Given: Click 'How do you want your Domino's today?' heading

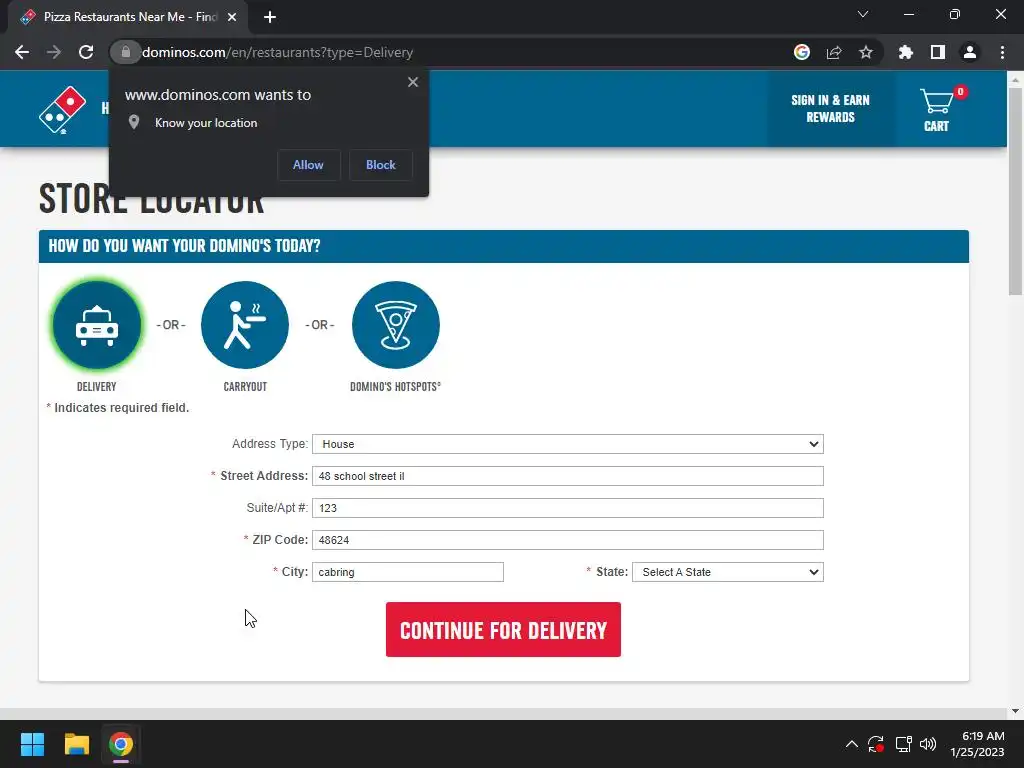Looking at the screenshot, I should pyautogui.click(x=184, y=246).
